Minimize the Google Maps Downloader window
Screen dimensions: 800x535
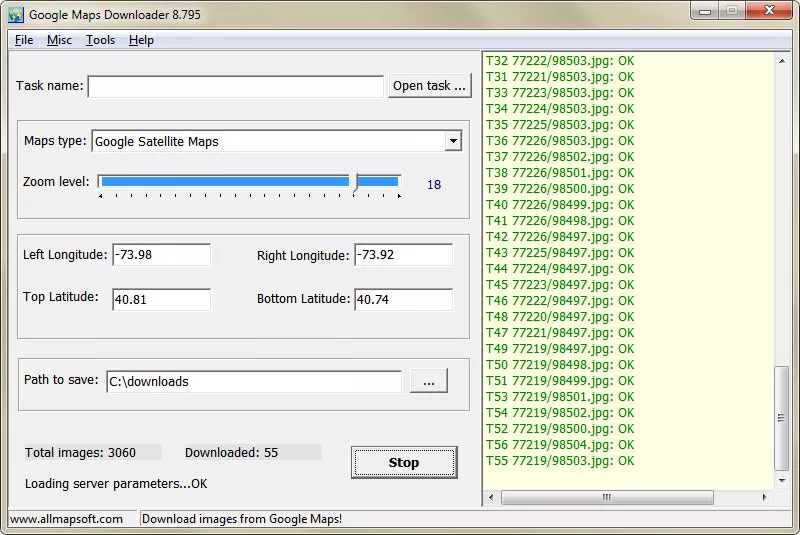pyautogui.click(x=705, y=11)
